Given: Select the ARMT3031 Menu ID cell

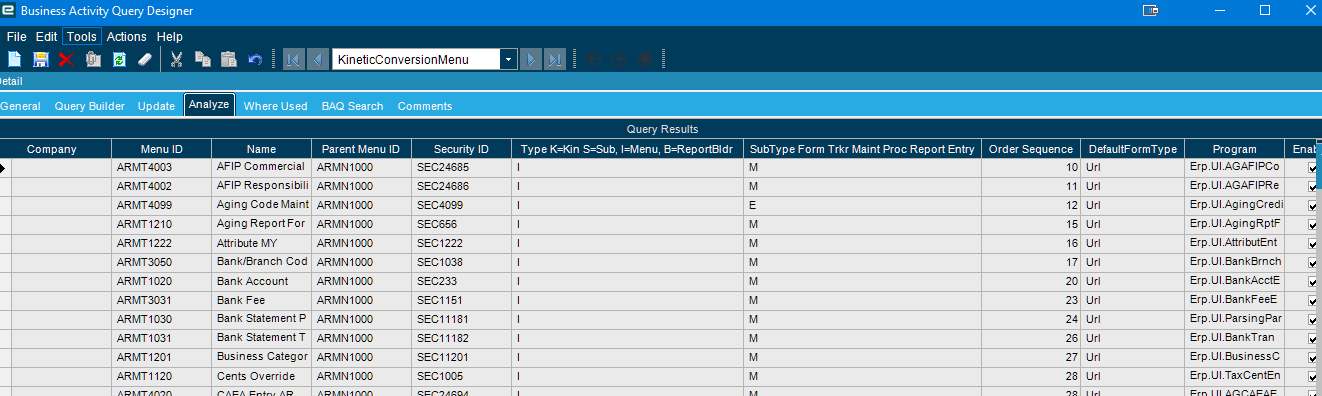Looking at the screenshot, I should [161, 301].
